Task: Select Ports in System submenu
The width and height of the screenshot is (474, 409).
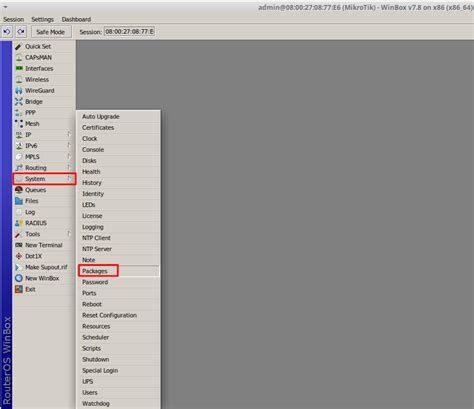Action: [118, 293]
